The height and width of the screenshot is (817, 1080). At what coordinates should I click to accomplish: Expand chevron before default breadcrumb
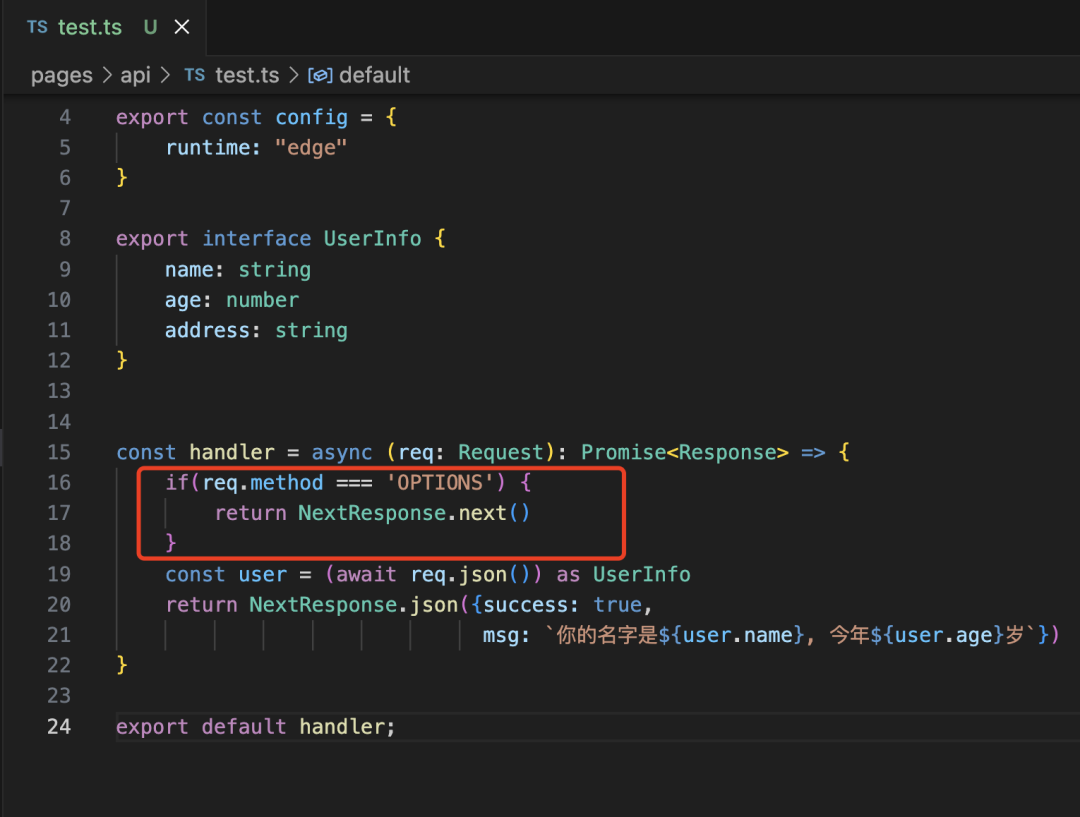(293, 75)
